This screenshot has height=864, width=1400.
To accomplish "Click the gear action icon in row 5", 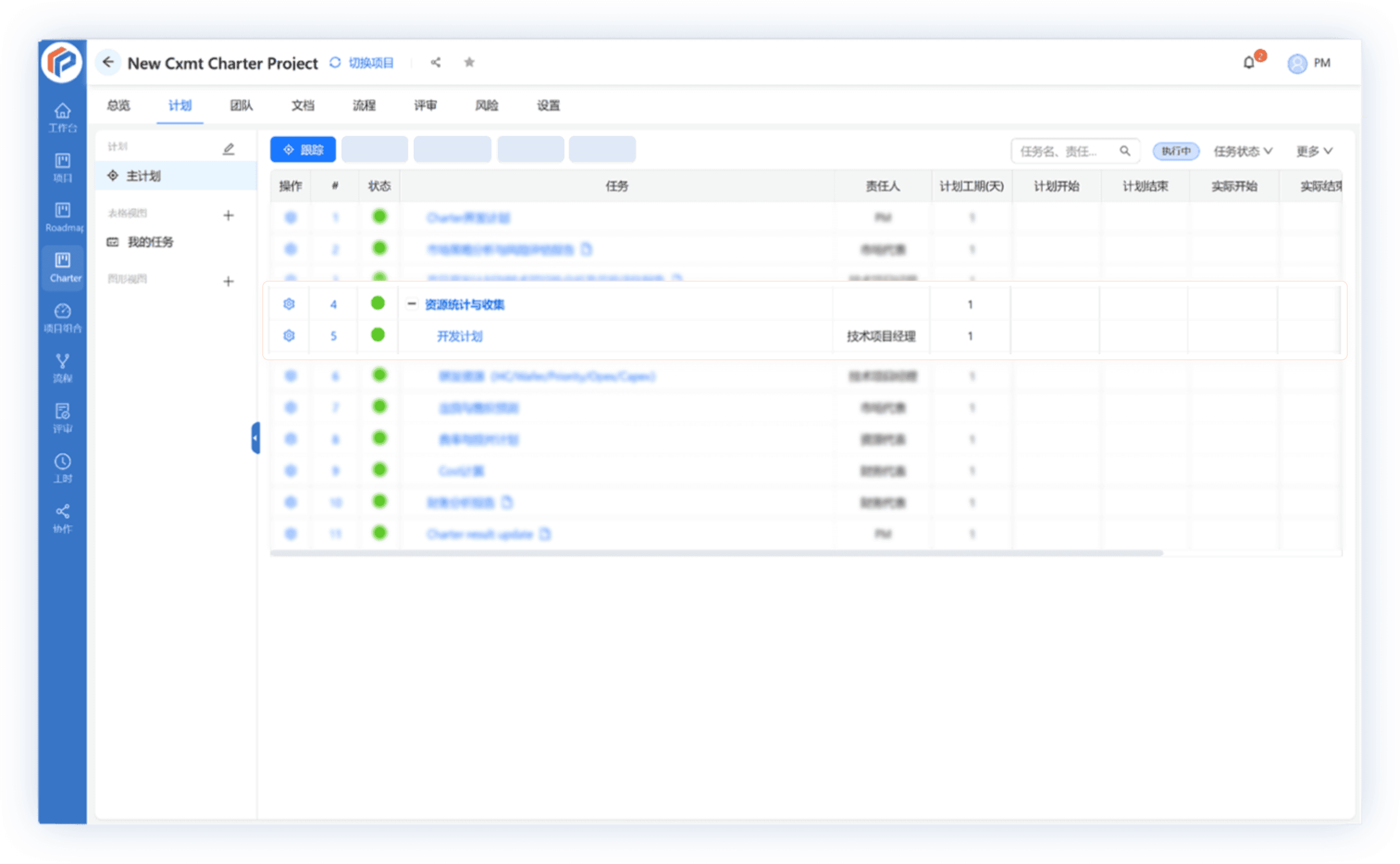I will point(289,335).
